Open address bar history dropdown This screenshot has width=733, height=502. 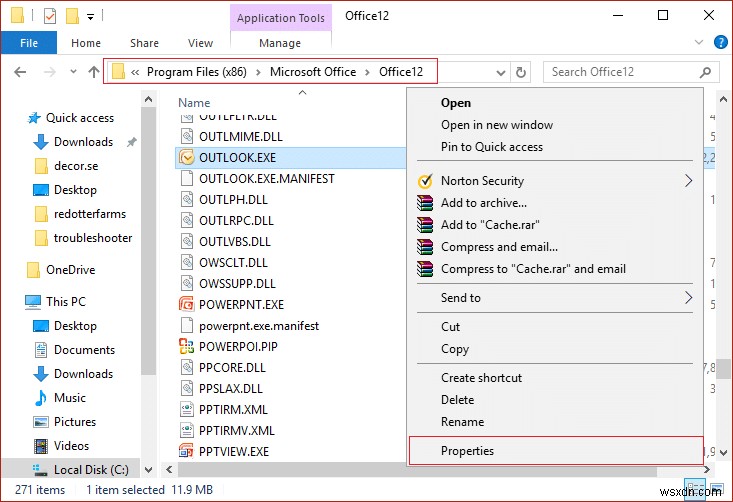coord(501,72)
